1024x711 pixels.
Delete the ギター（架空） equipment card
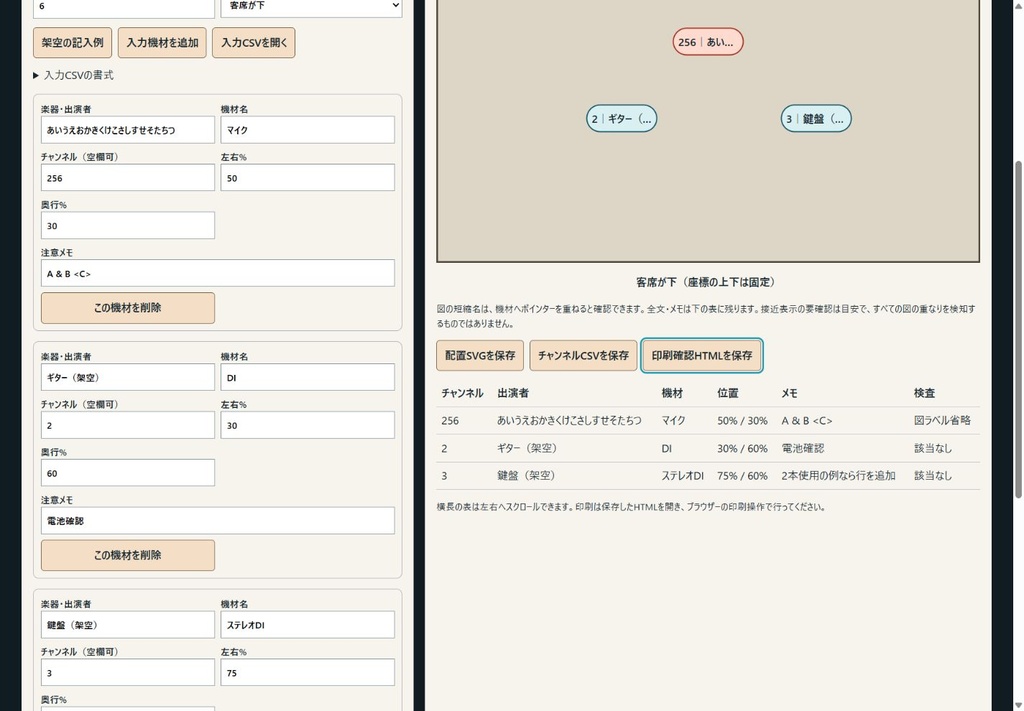pos(128,555)
